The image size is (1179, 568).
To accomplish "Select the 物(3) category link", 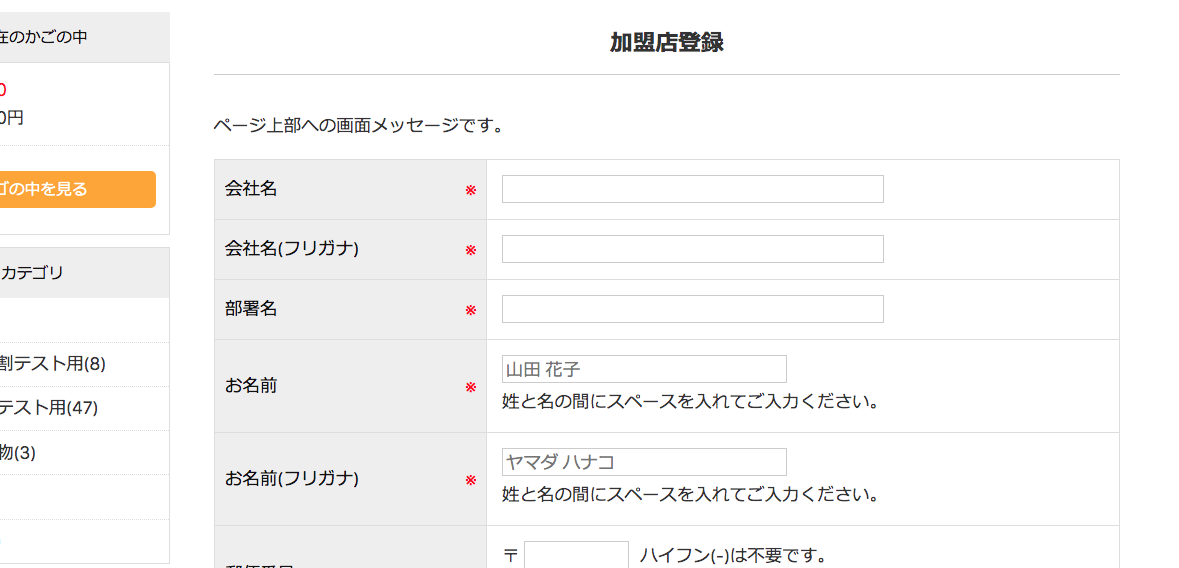I will [18, 452].
